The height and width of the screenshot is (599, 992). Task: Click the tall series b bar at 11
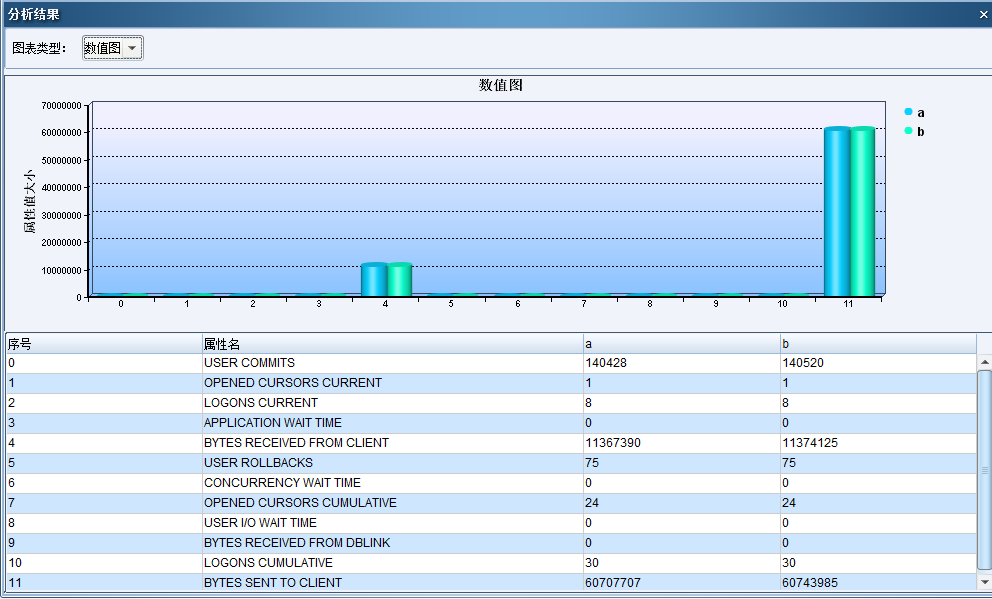pyautogui.click(x=863, y=212)
